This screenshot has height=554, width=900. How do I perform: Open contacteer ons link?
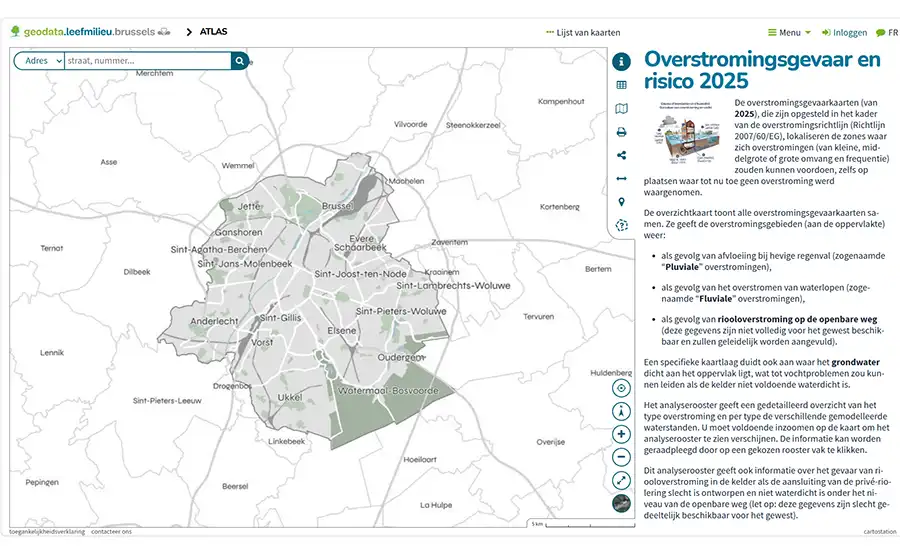tap(111, 532)
